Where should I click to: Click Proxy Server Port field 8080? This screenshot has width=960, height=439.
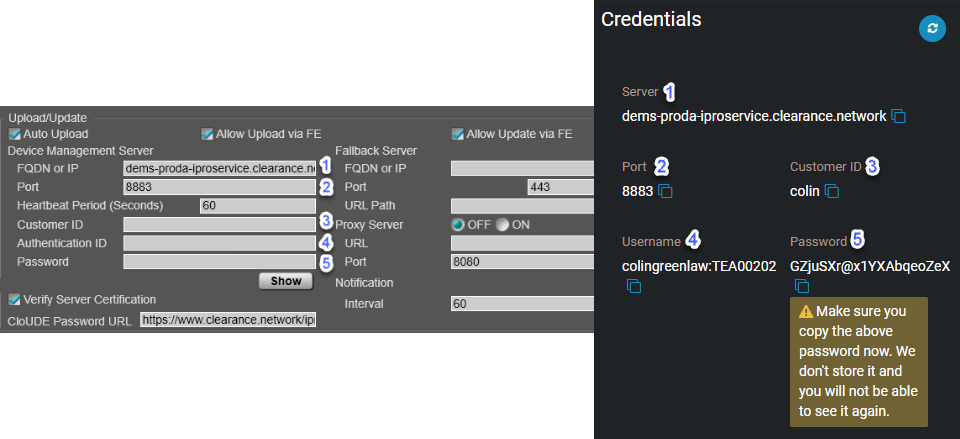(522, 262)
